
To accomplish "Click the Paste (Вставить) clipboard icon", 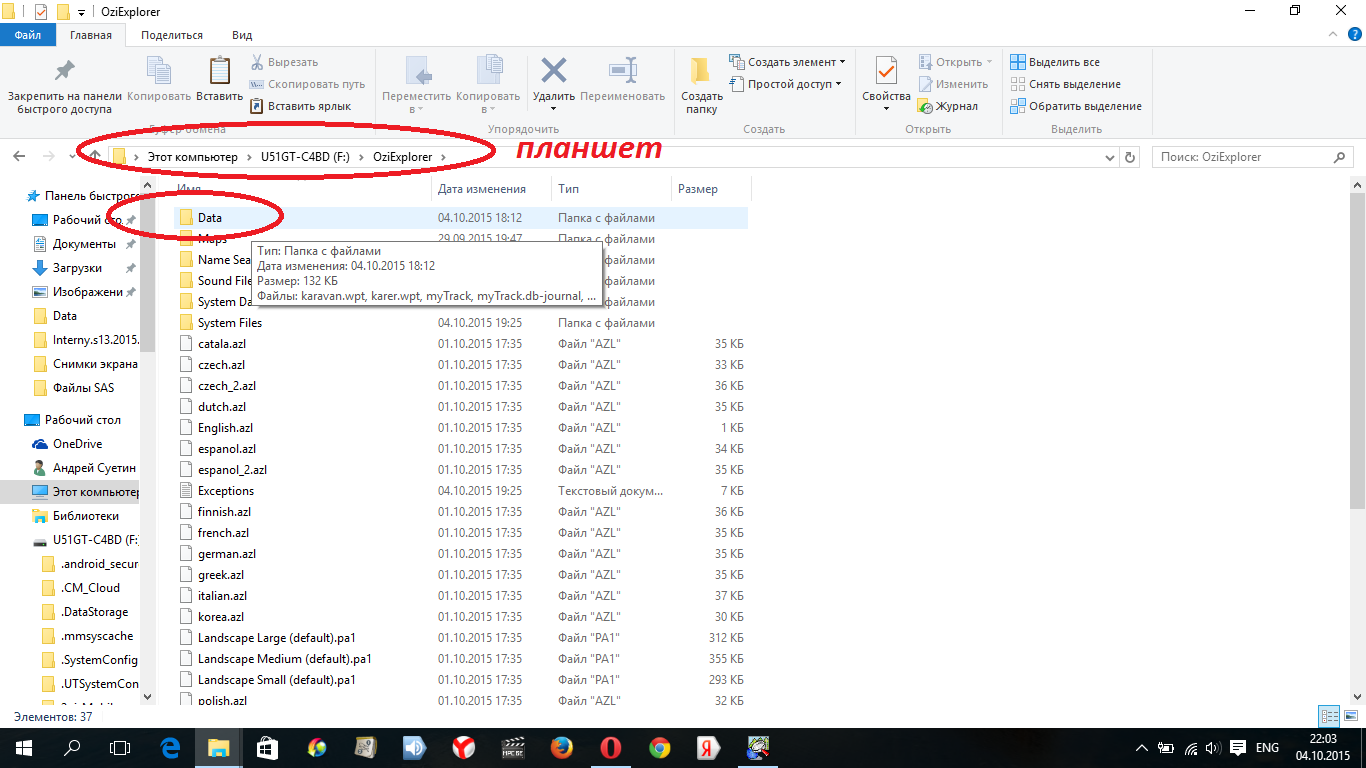I will coord(219,72).
